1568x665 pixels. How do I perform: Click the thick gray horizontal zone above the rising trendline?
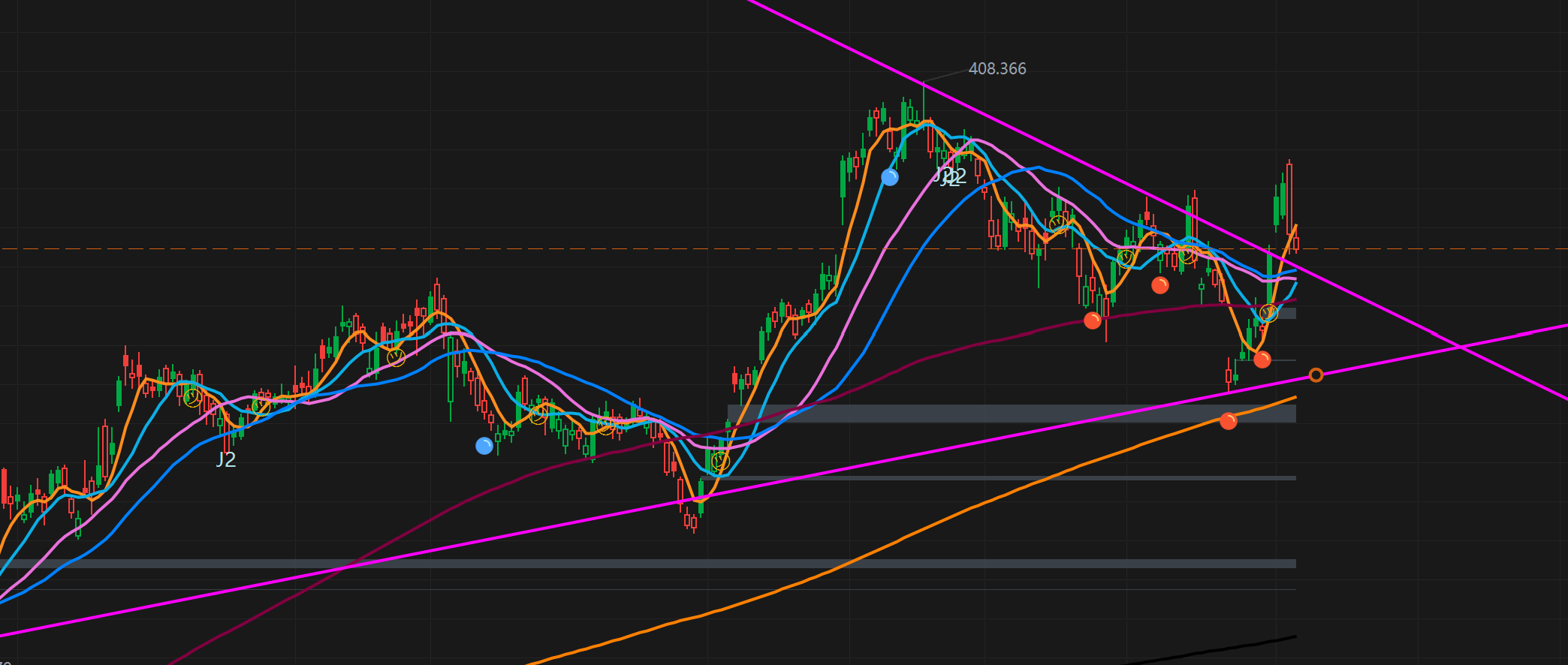(x=1012, y=414)
